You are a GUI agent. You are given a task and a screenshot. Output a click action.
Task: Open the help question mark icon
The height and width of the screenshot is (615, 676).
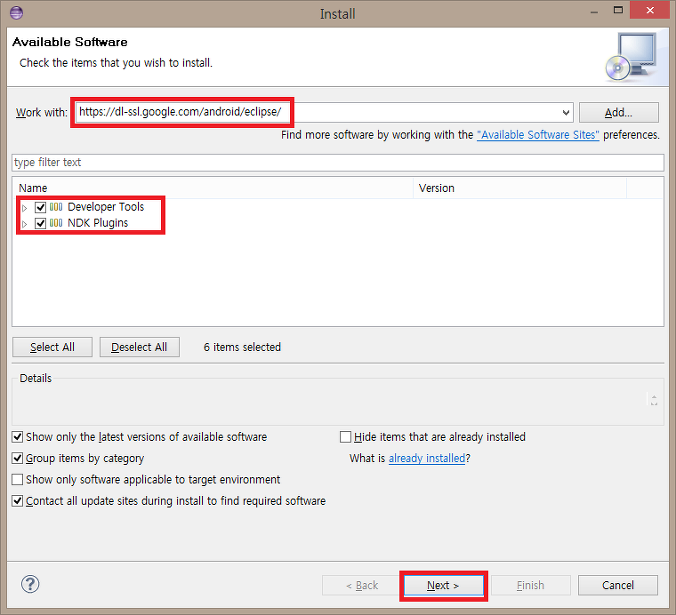30,584
